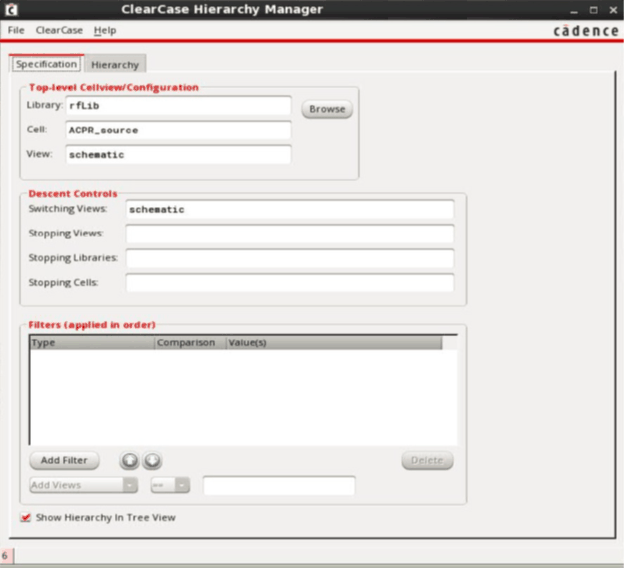Focus the Library field containing rfLib
The height and width of the screenshot is (568, 624).
pos(178,106)
